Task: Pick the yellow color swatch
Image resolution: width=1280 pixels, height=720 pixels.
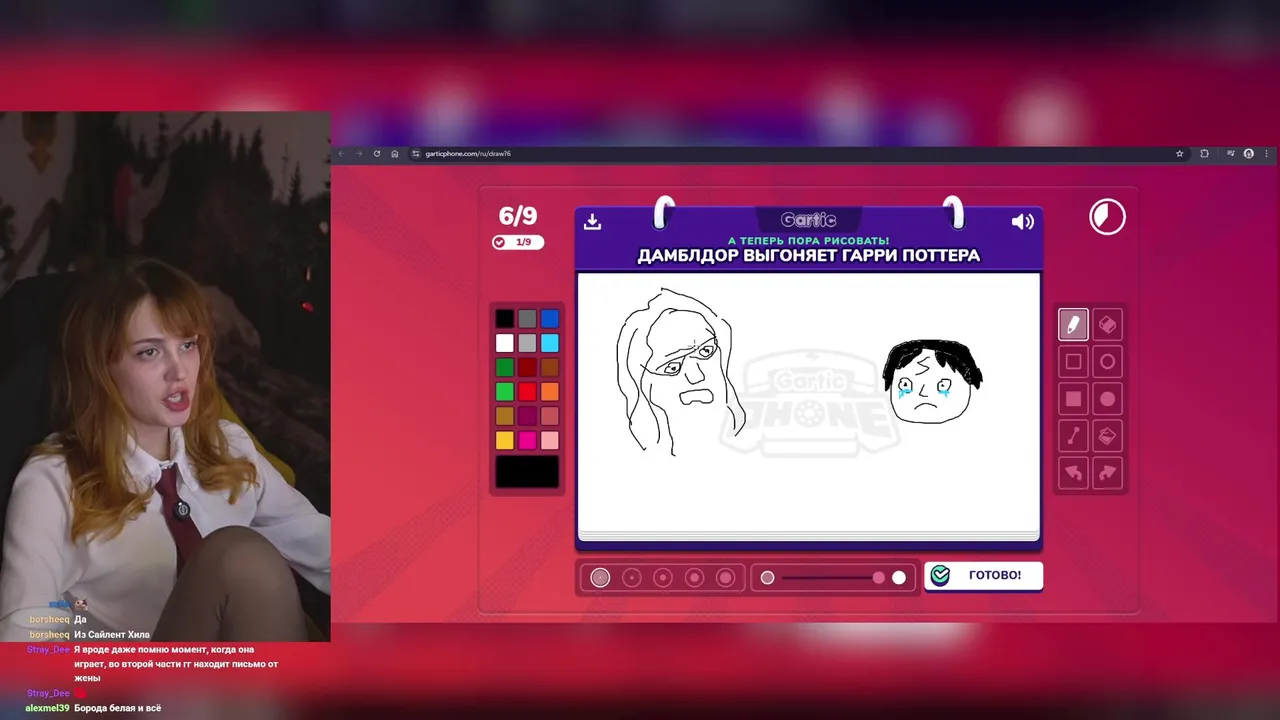Action: (x=505, y=440)
